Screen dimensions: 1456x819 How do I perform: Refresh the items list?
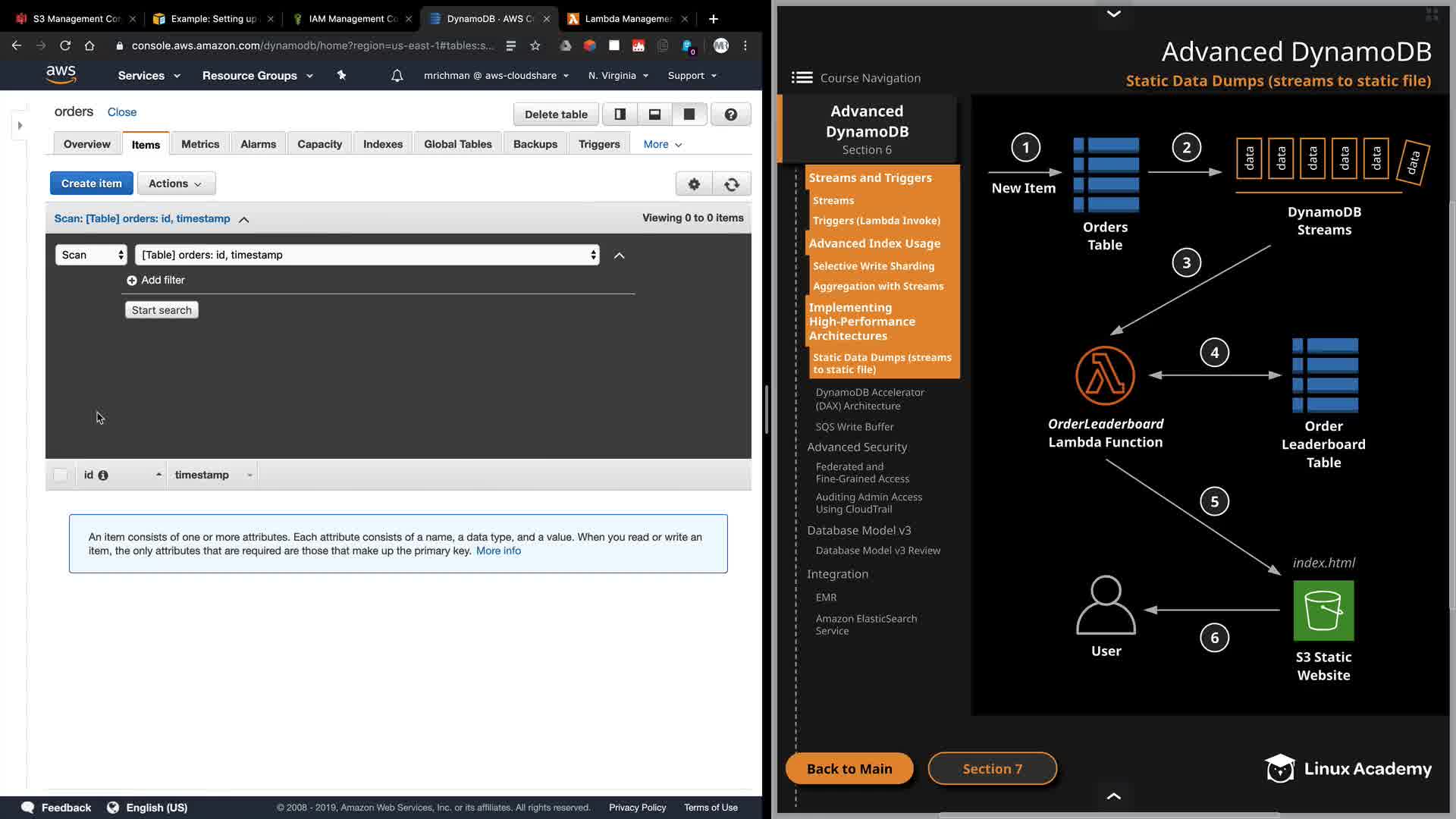(x=732, y=184)
